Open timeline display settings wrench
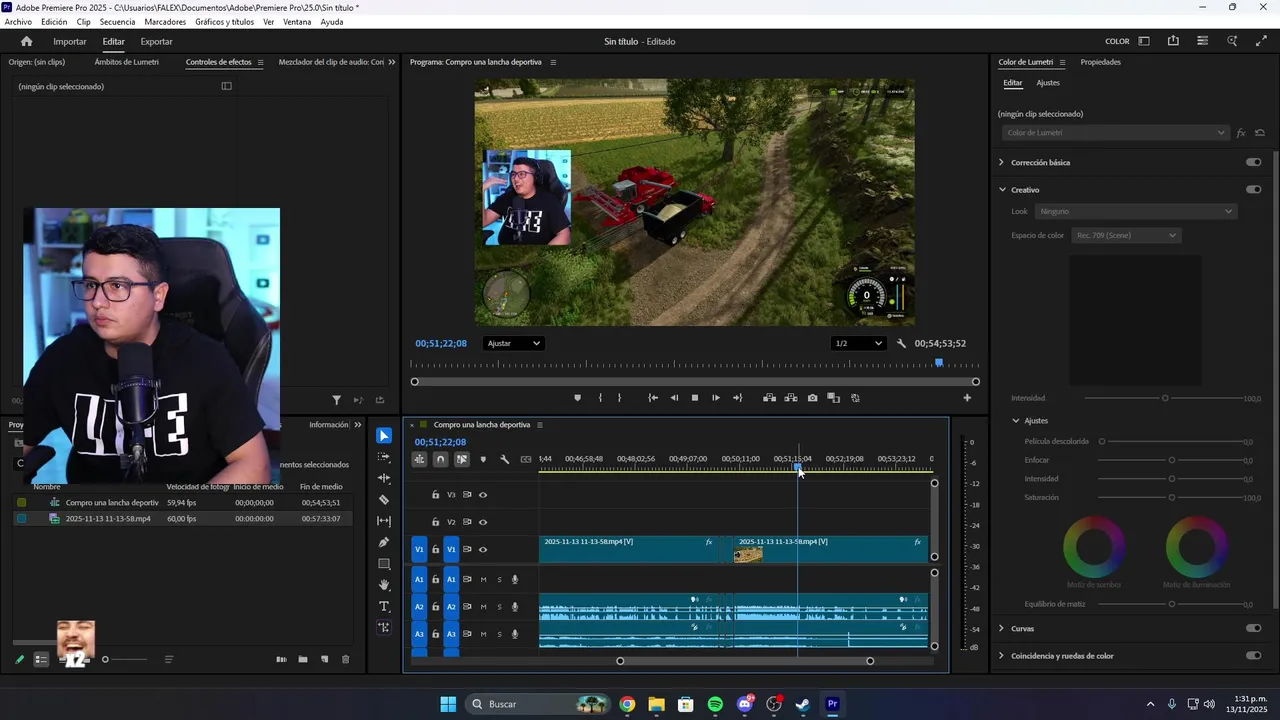 [505, 460]
